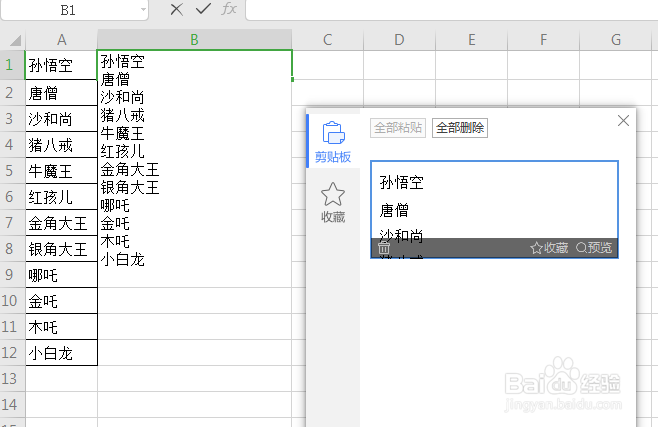Viewport: 658px width, 427px height.
Task: Click cell A11 containing 木吒
Action: (61, 327)
